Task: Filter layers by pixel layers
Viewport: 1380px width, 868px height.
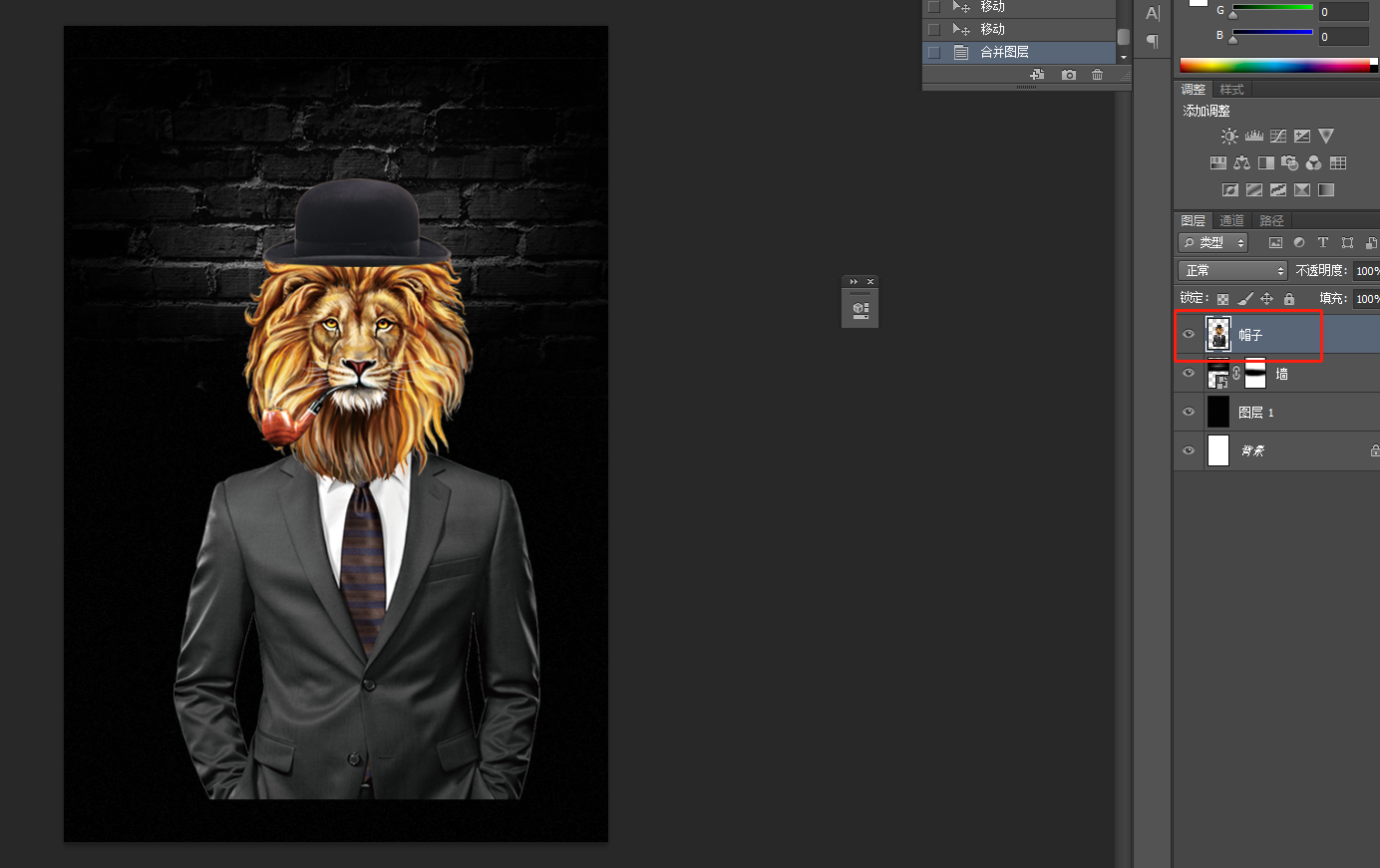Action: coord(1275,242)
